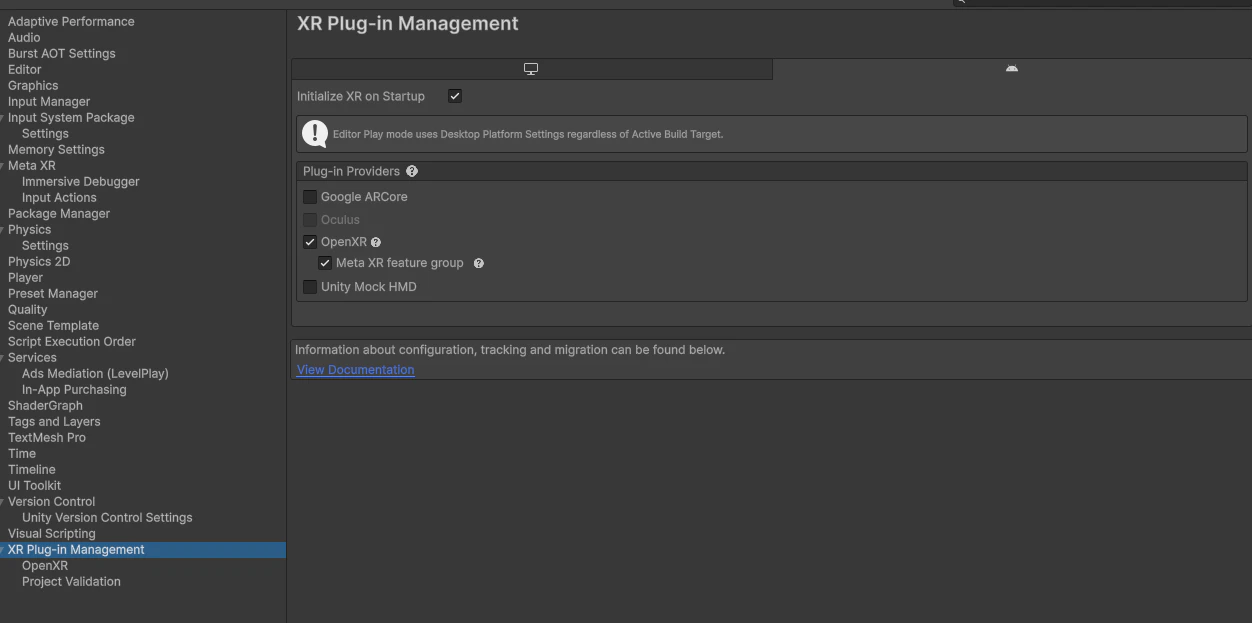Open Script Execution Order
This screenshot has height=623, width=1252.
[72, 341]
